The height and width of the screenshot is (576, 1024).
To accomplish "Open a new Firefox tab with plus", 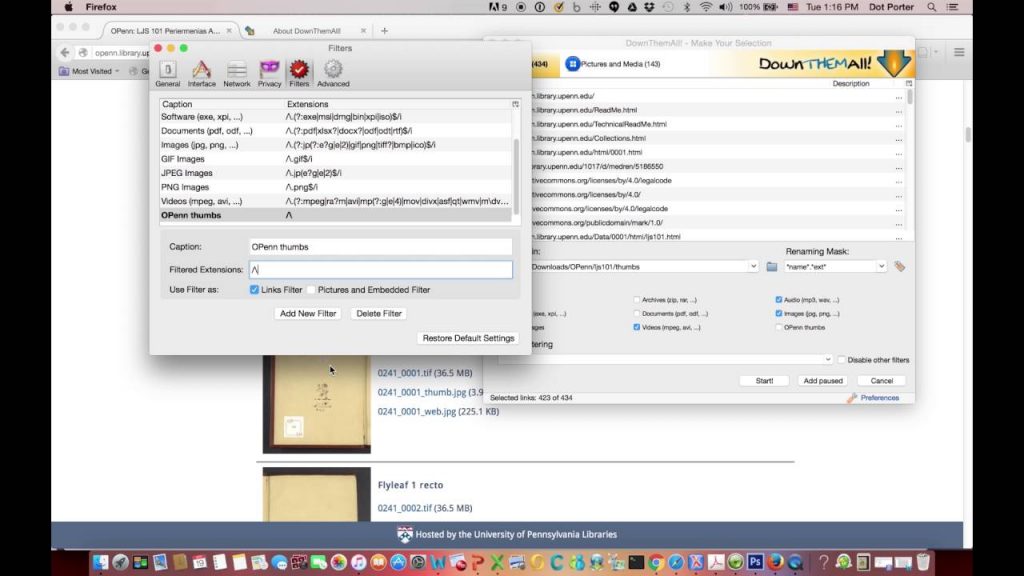I will 384,31.
